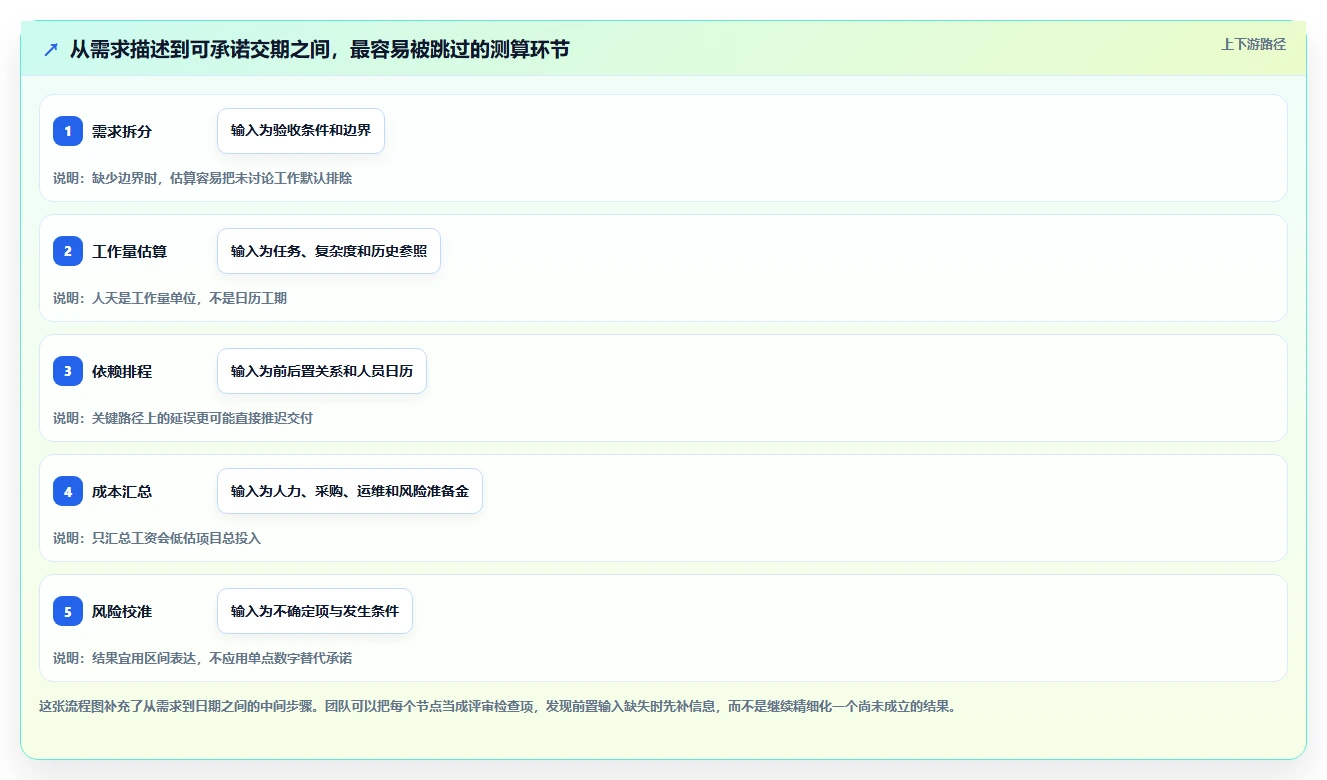Select the 输入为不确定项与发生条件 chip

(x=315, y=611)
